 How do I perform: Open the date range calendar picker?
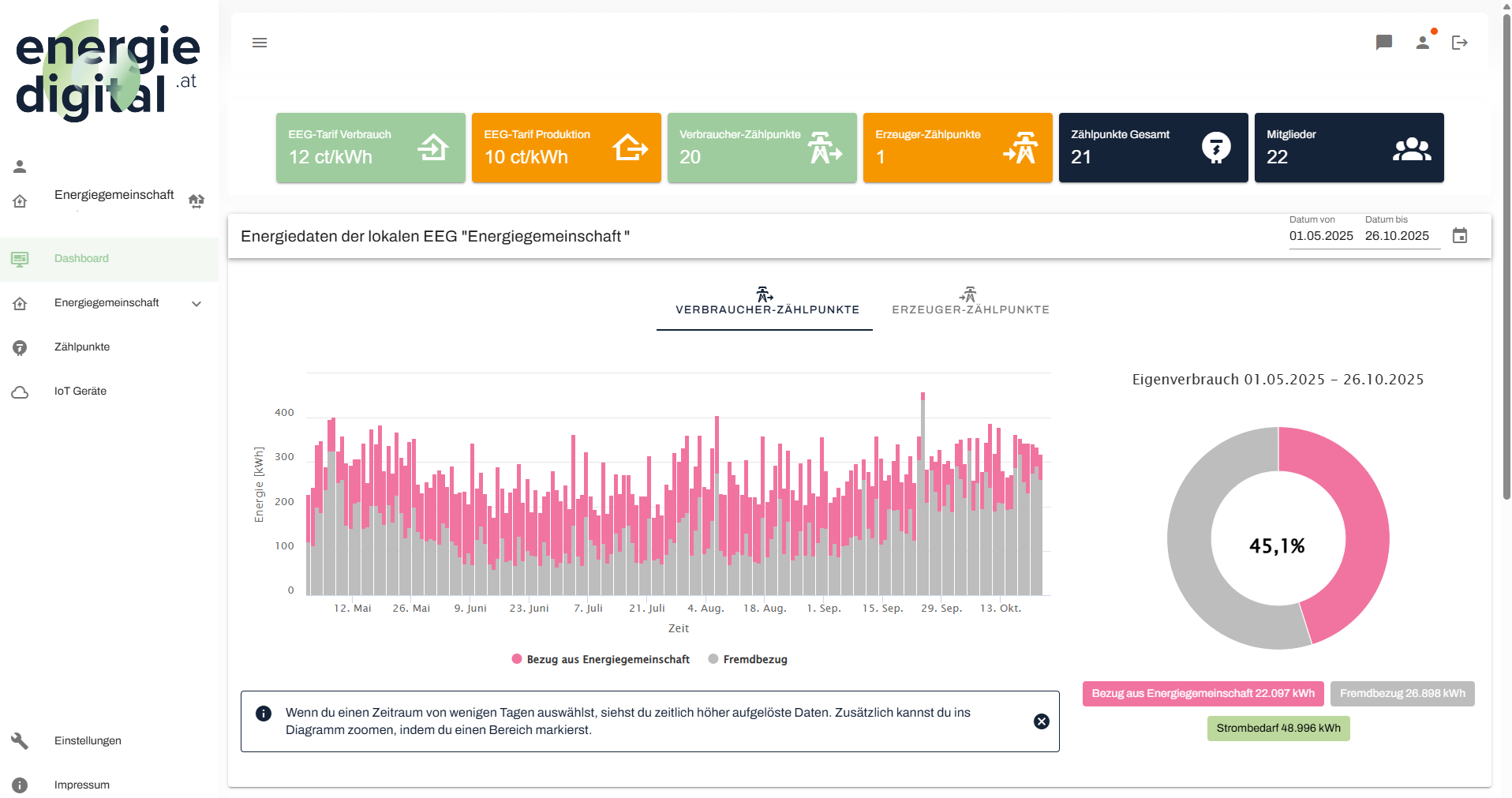point(1461,235)
